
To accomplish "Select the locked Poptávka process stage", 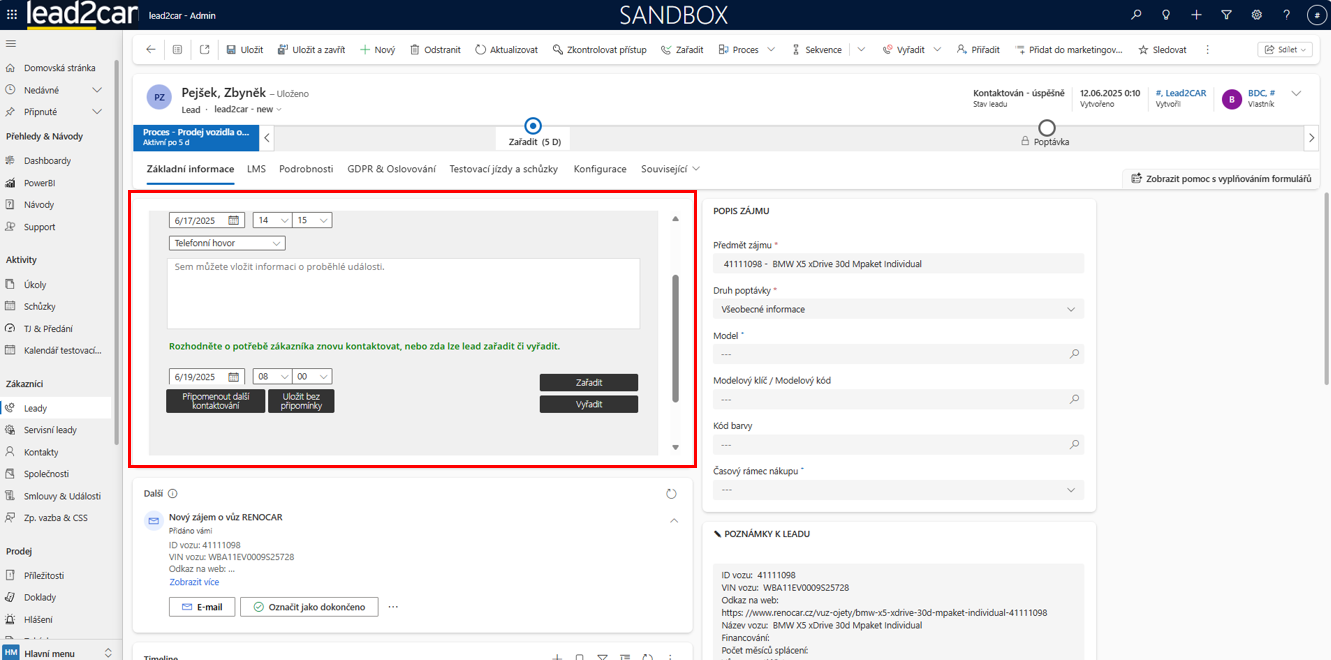I will click(x=1046, y=128).
